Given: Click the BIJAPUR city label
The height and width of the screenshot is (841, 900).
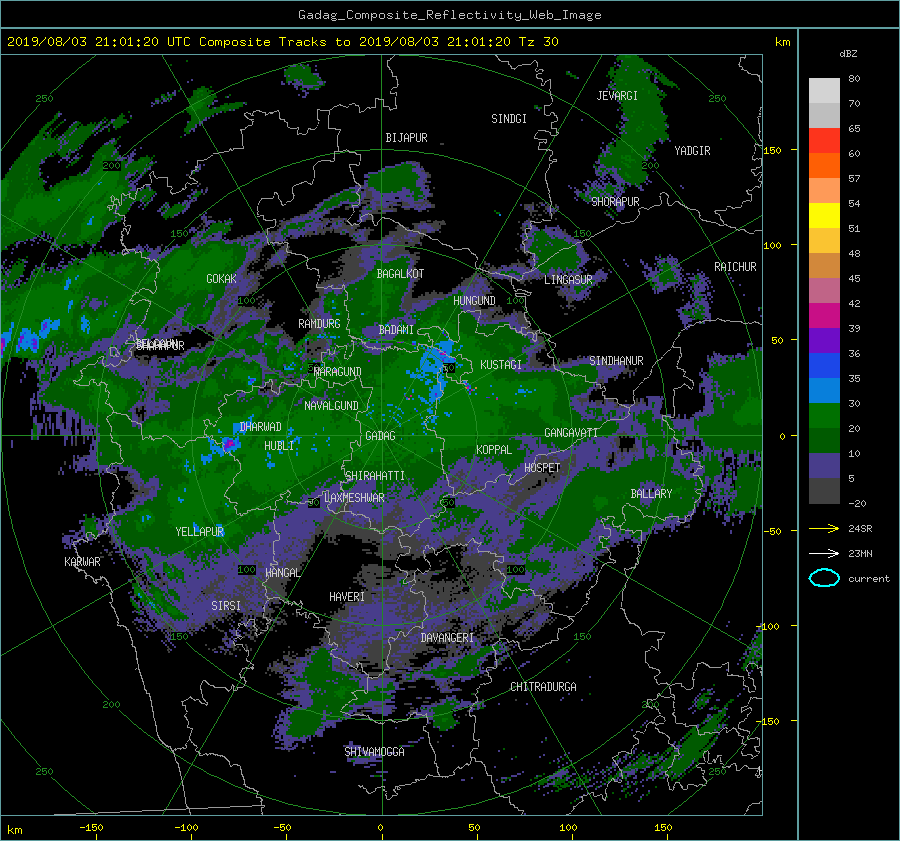Looking at the screenshot, I should point(406,138).
